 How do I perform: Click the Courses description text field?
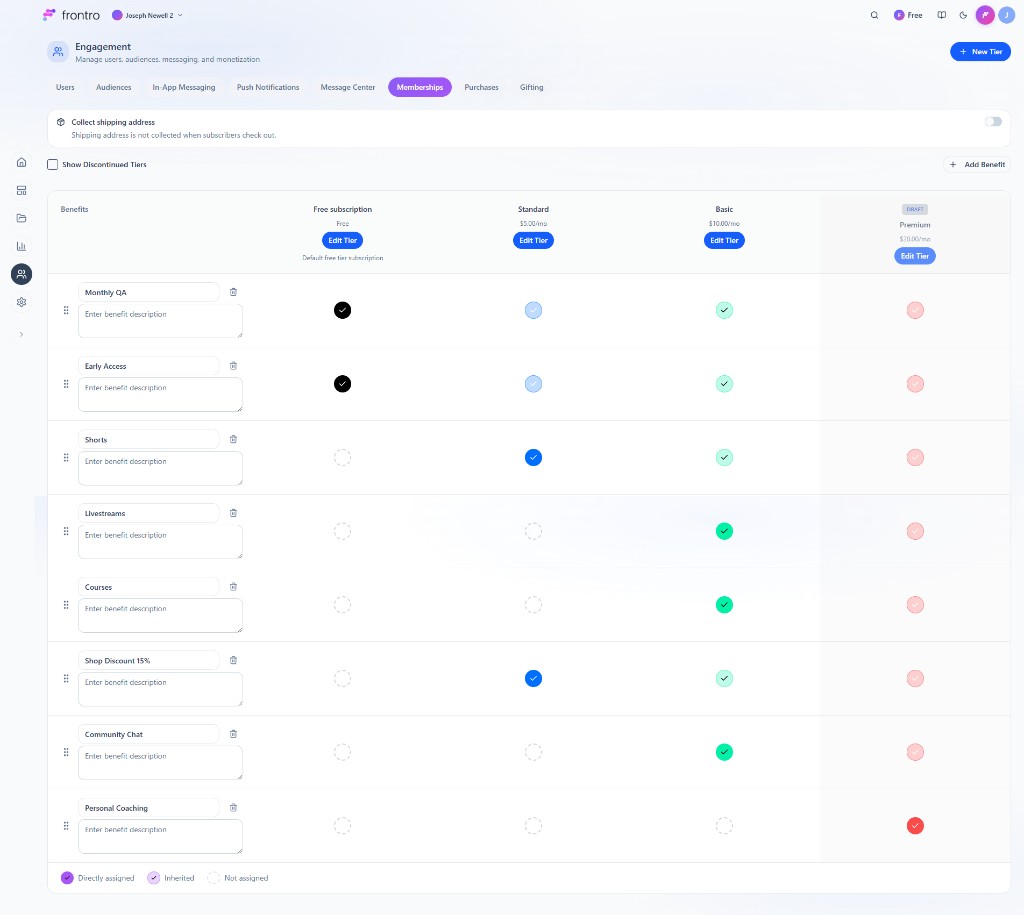[160, 615]
